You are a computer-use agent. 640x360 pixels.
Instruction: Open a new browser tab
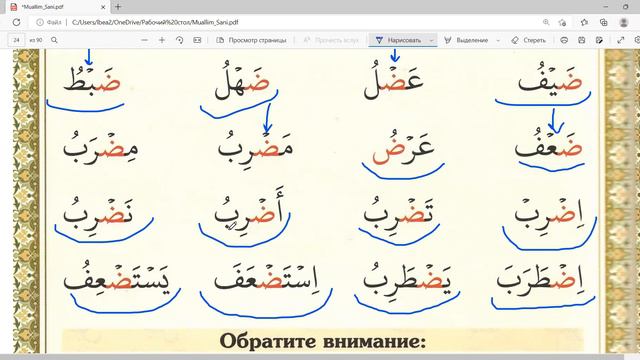(x=118, y=7)
